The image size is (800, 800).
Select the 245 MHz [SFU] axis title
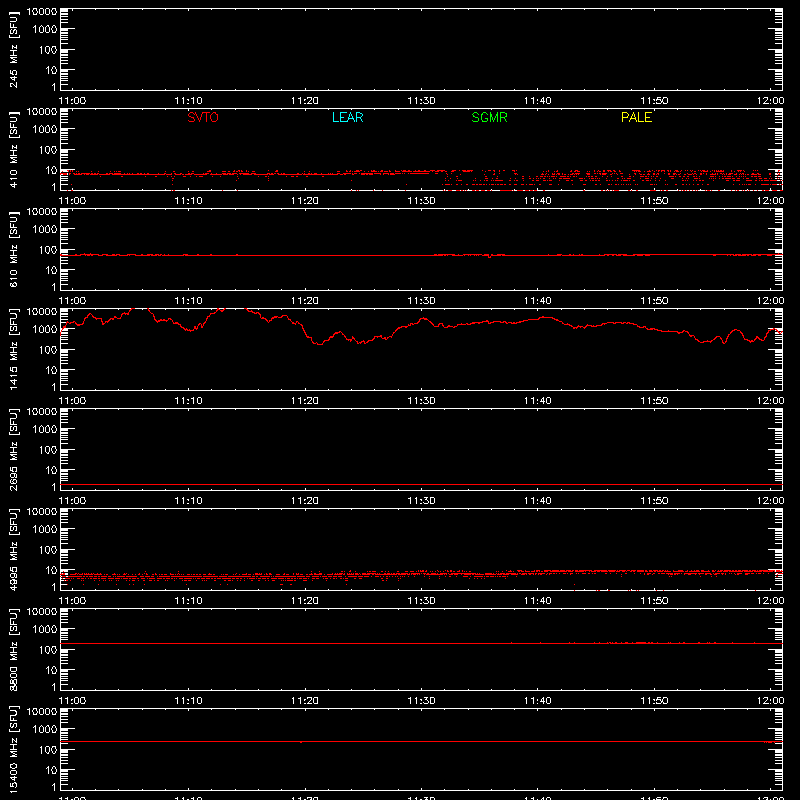[x=14, y=49]
